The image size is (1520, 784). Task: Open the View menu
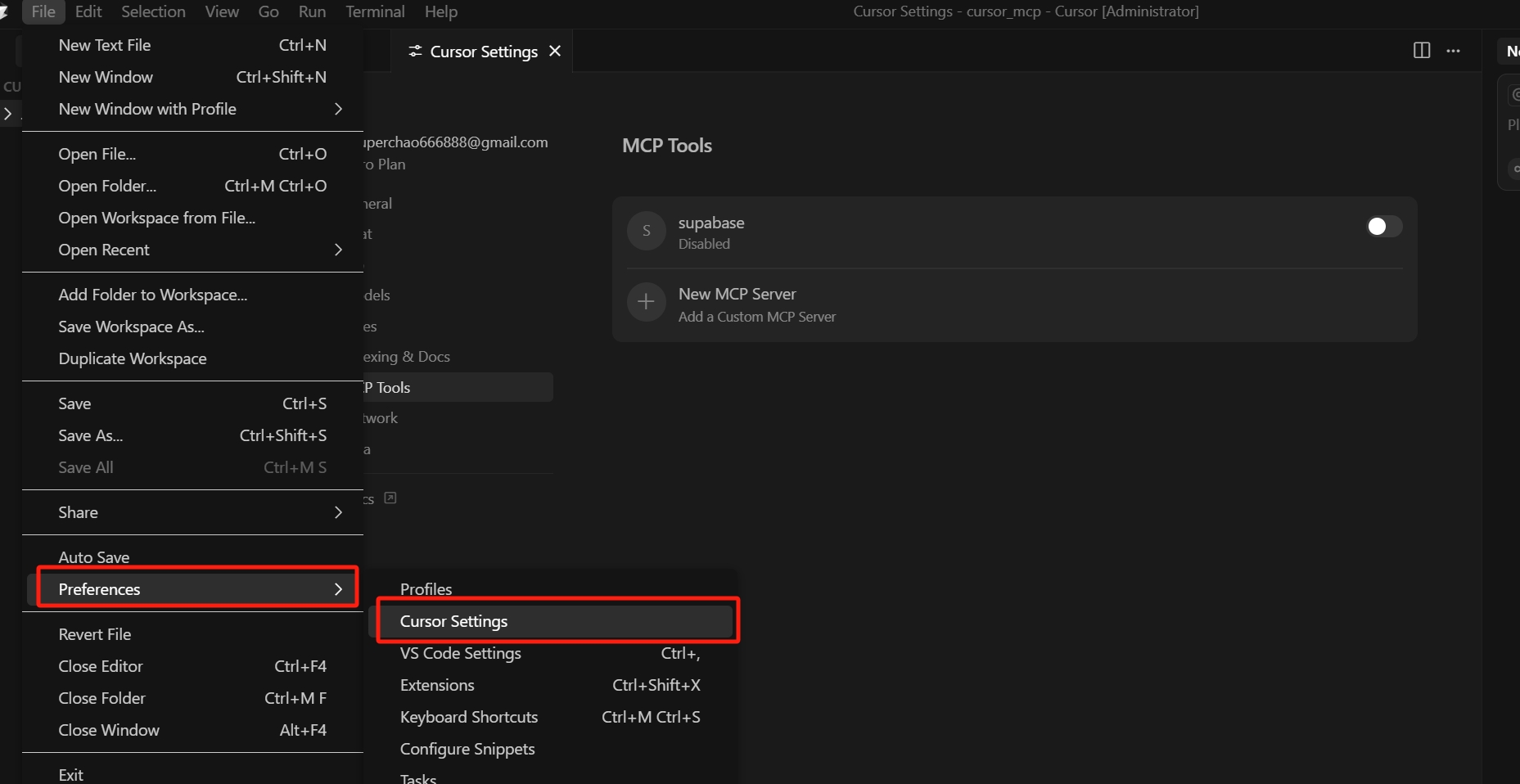coord(222,11)
